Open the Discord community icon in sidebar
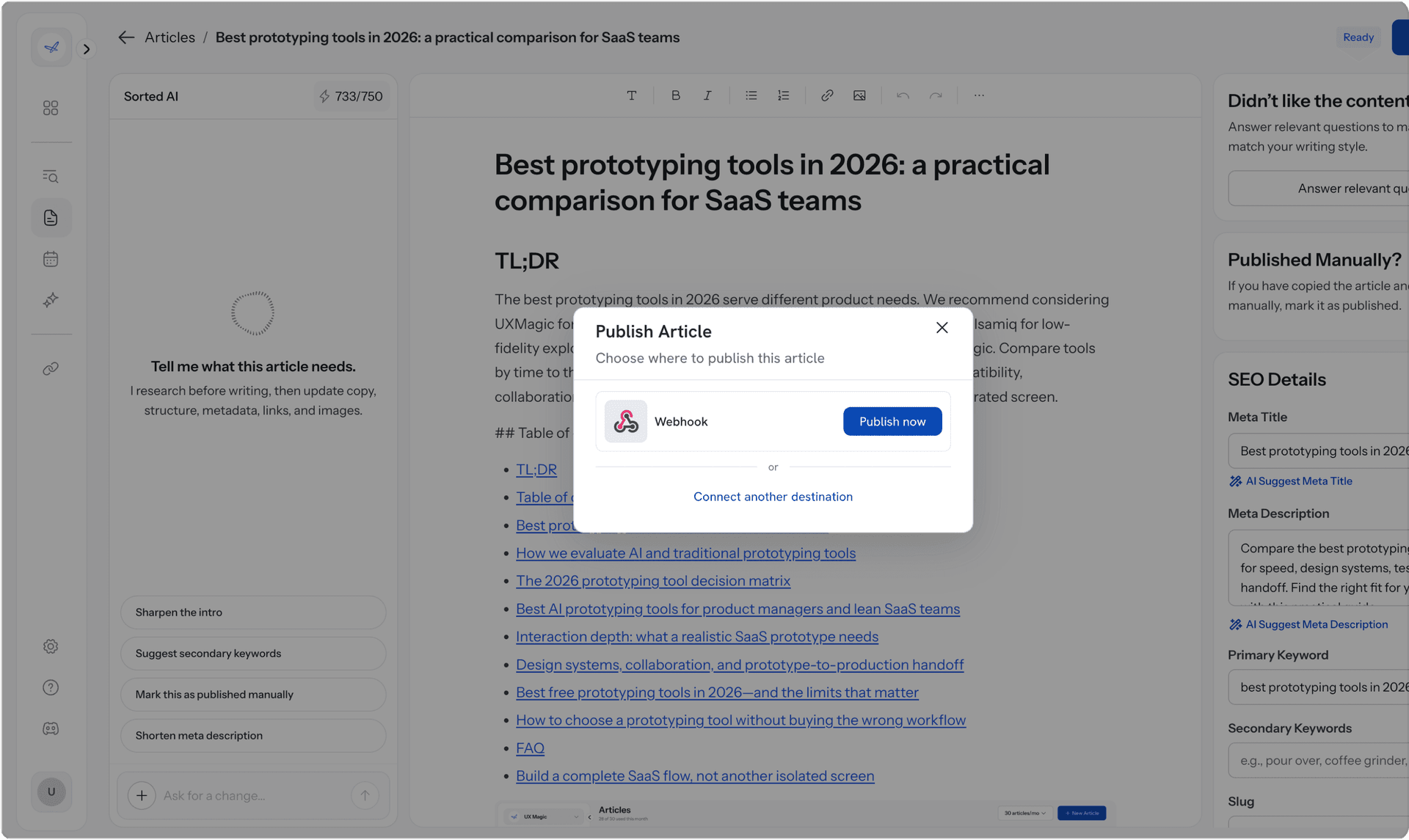The image size is (1409, 840). click(x=51, y=728)
